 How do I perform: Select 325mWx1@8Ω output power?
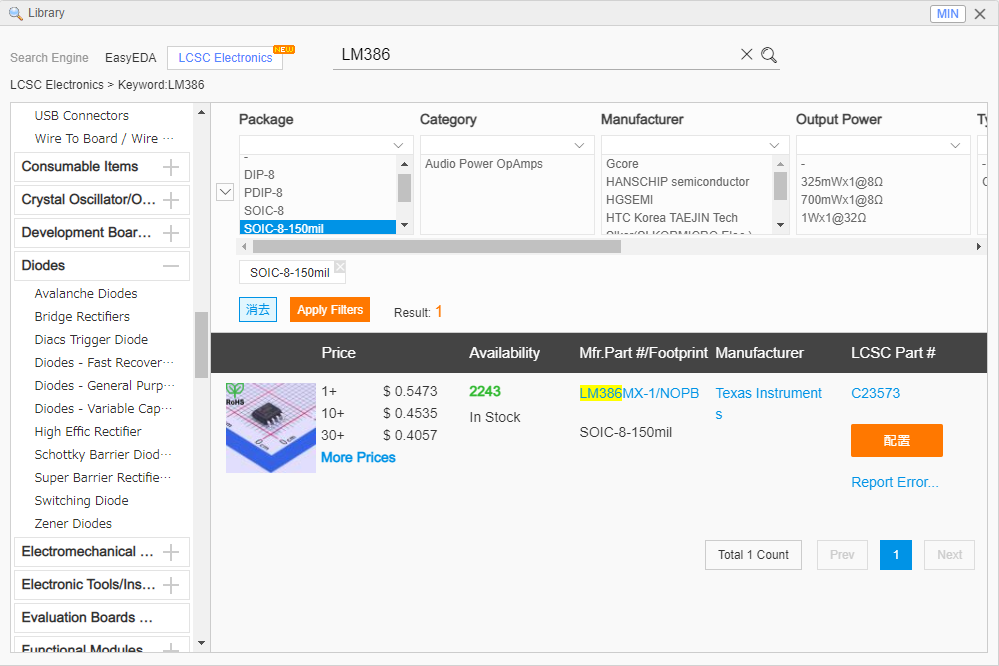tap(842, 182)
